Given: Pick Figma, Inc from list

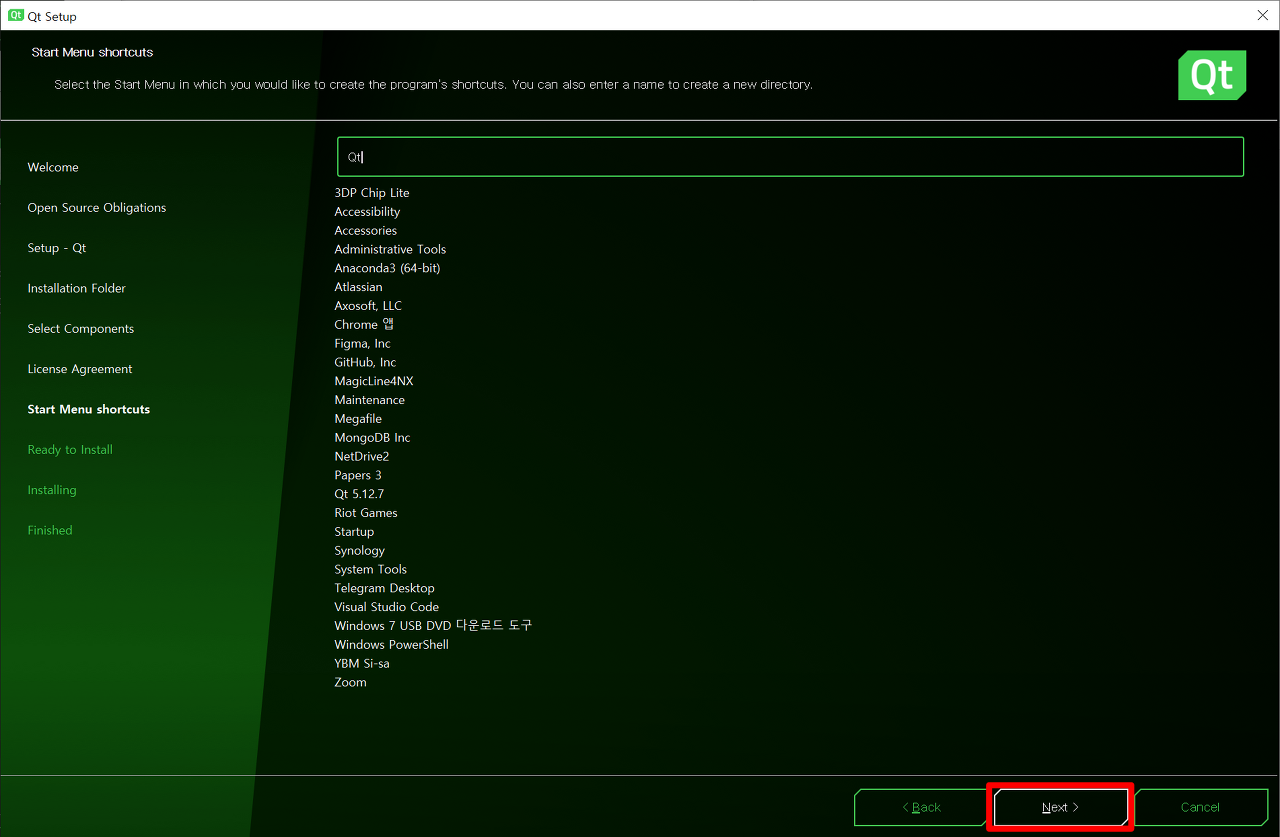Looking at the screenshot, I should [363, 344].
